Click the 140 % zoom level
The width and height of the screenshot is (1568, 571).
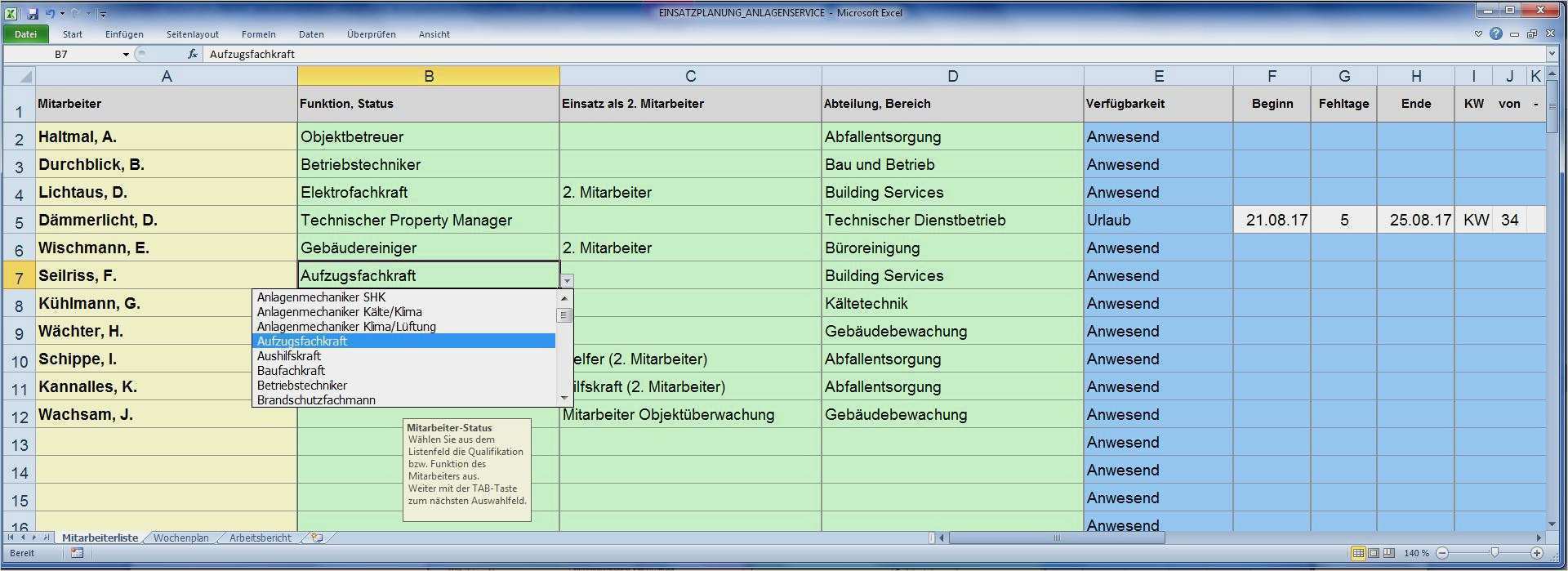pos(1416,554)
